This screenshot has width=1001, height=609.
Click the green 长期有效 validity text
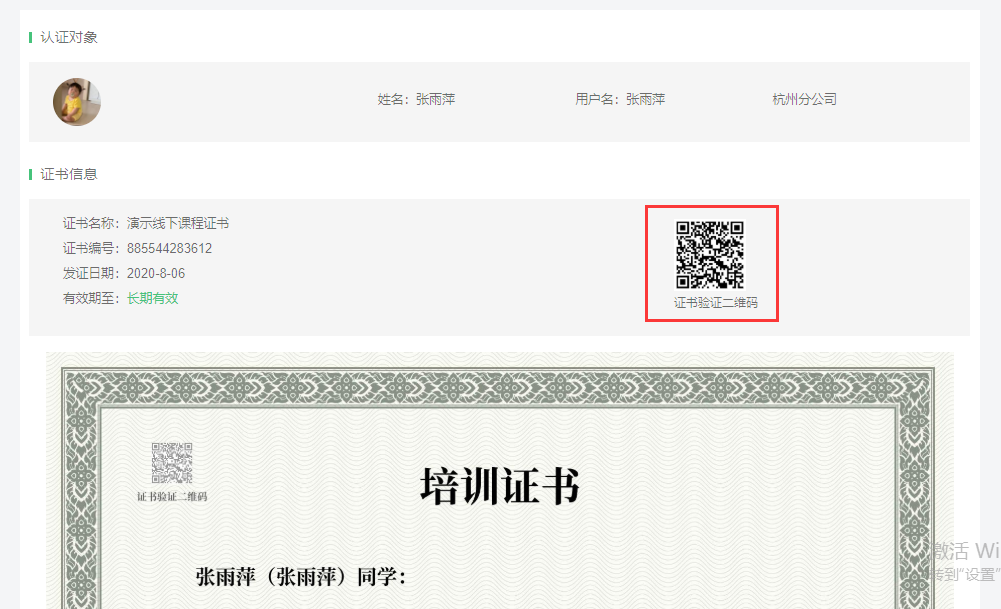pyautogui.click(x=153, y=298)
